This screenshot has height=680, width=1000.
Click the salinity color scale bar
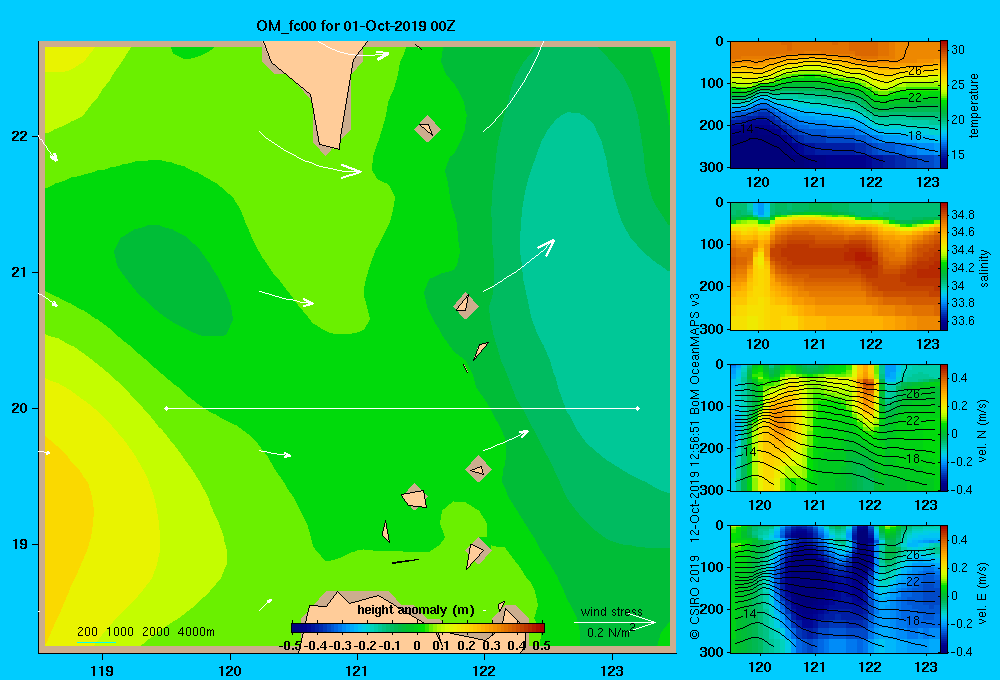tap(944, 266)
